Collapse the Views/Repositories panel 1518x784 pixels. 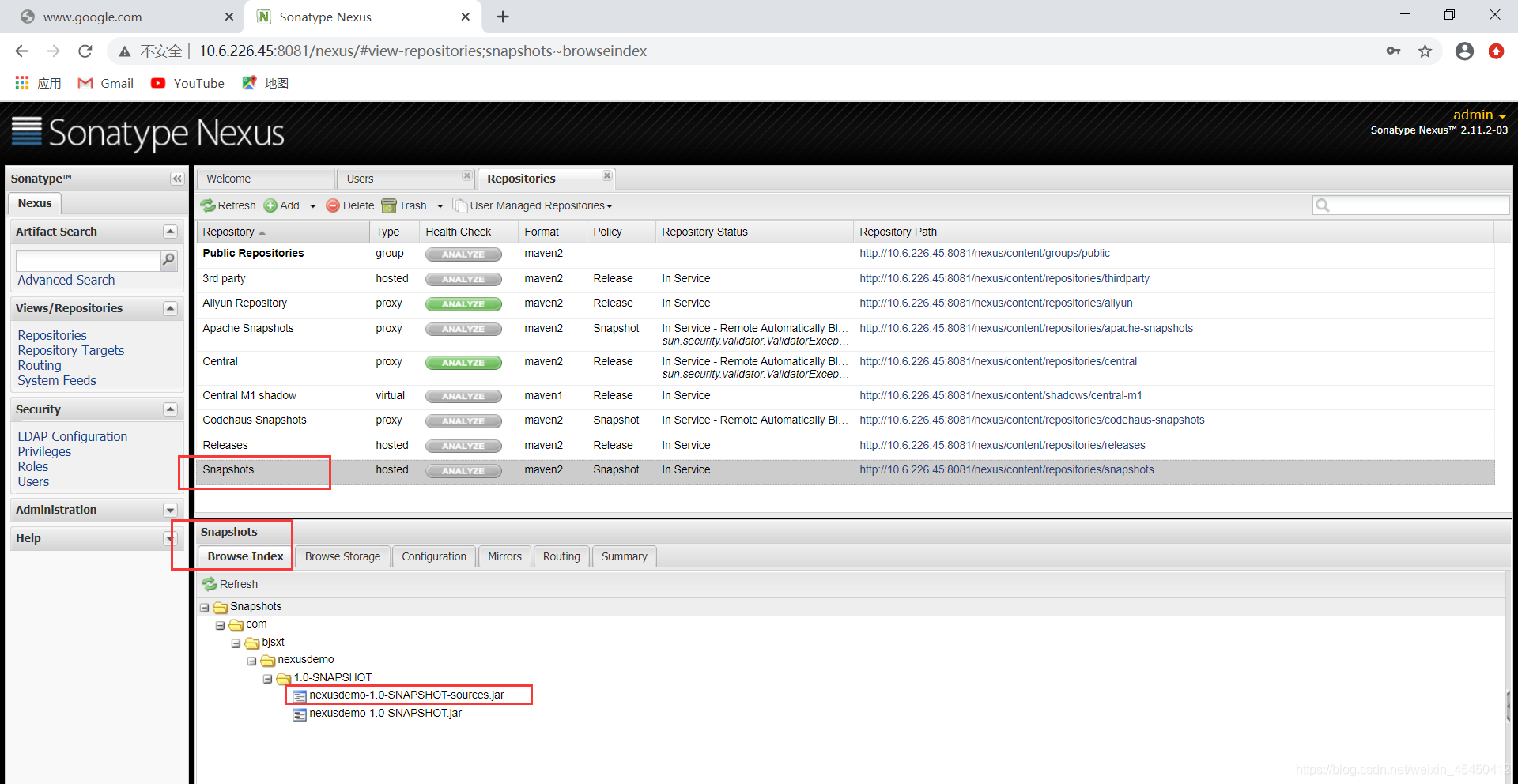click(170, 308)
